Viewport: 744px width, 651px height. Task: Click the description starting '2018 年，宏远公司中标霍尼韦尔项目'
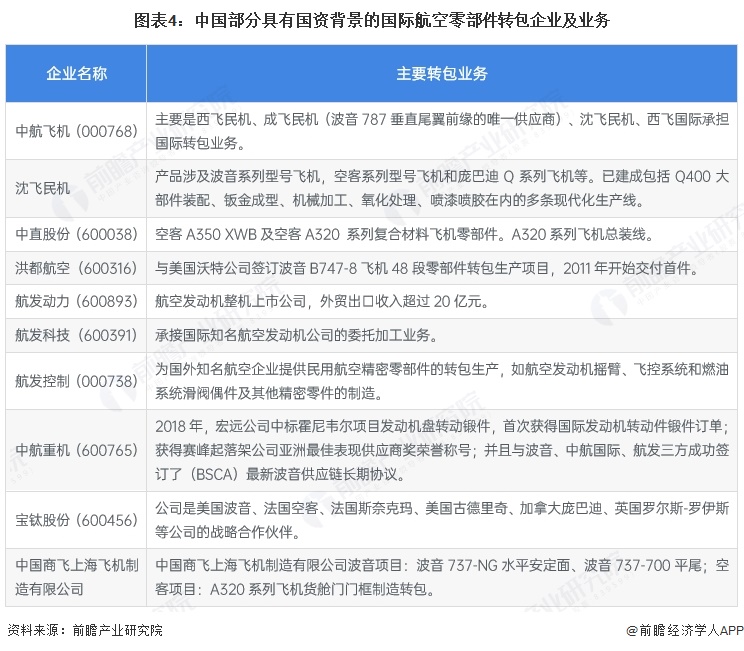tap(442, 450)
